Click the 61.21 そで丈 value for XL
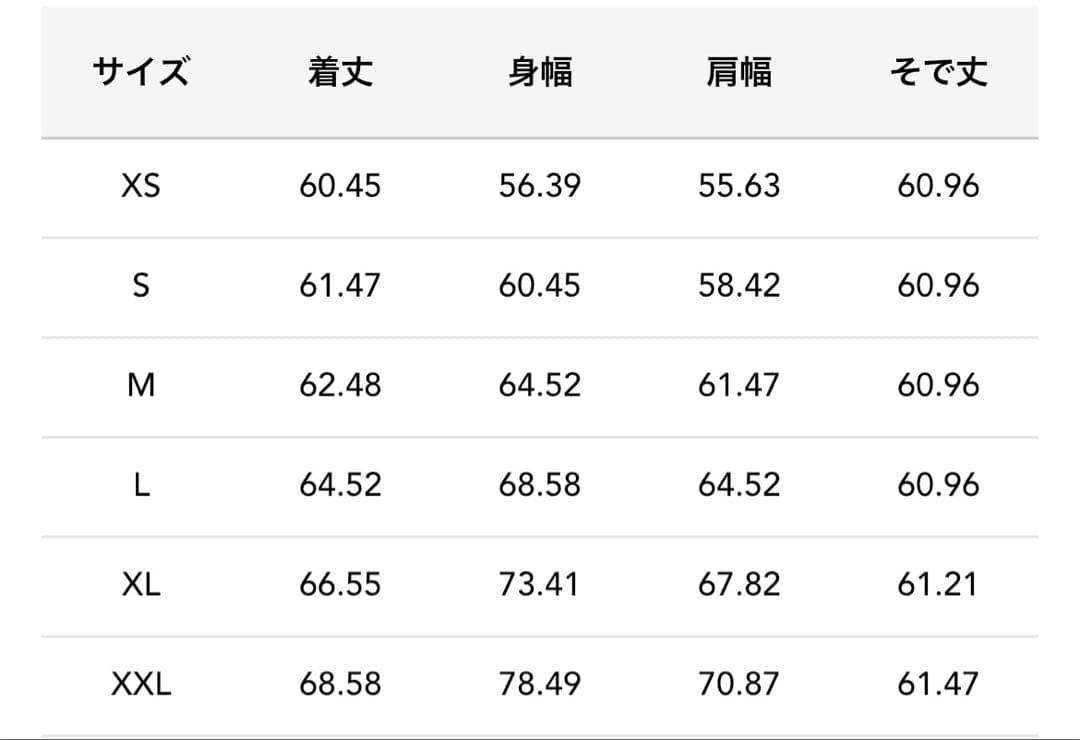This screenshot has width=1080, height=740. (x=938, y=584)
